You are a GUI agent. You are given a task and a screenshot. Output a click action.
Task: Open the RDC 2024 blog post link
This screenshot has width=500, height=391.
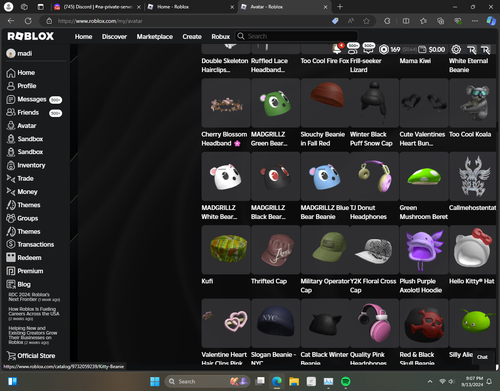coord(34,297)
